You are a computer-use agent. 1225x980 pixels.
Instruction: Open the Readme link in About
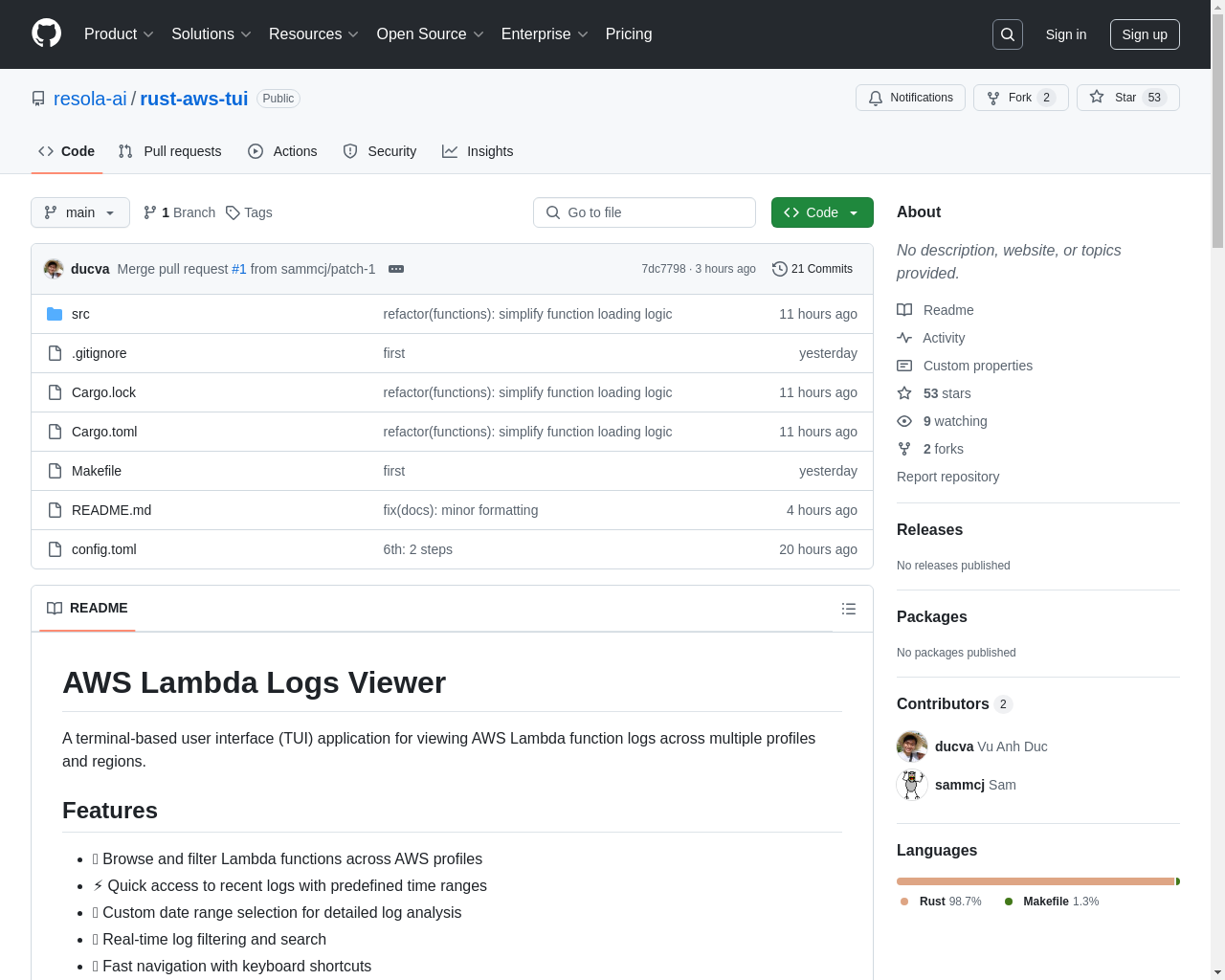[935, 310]
